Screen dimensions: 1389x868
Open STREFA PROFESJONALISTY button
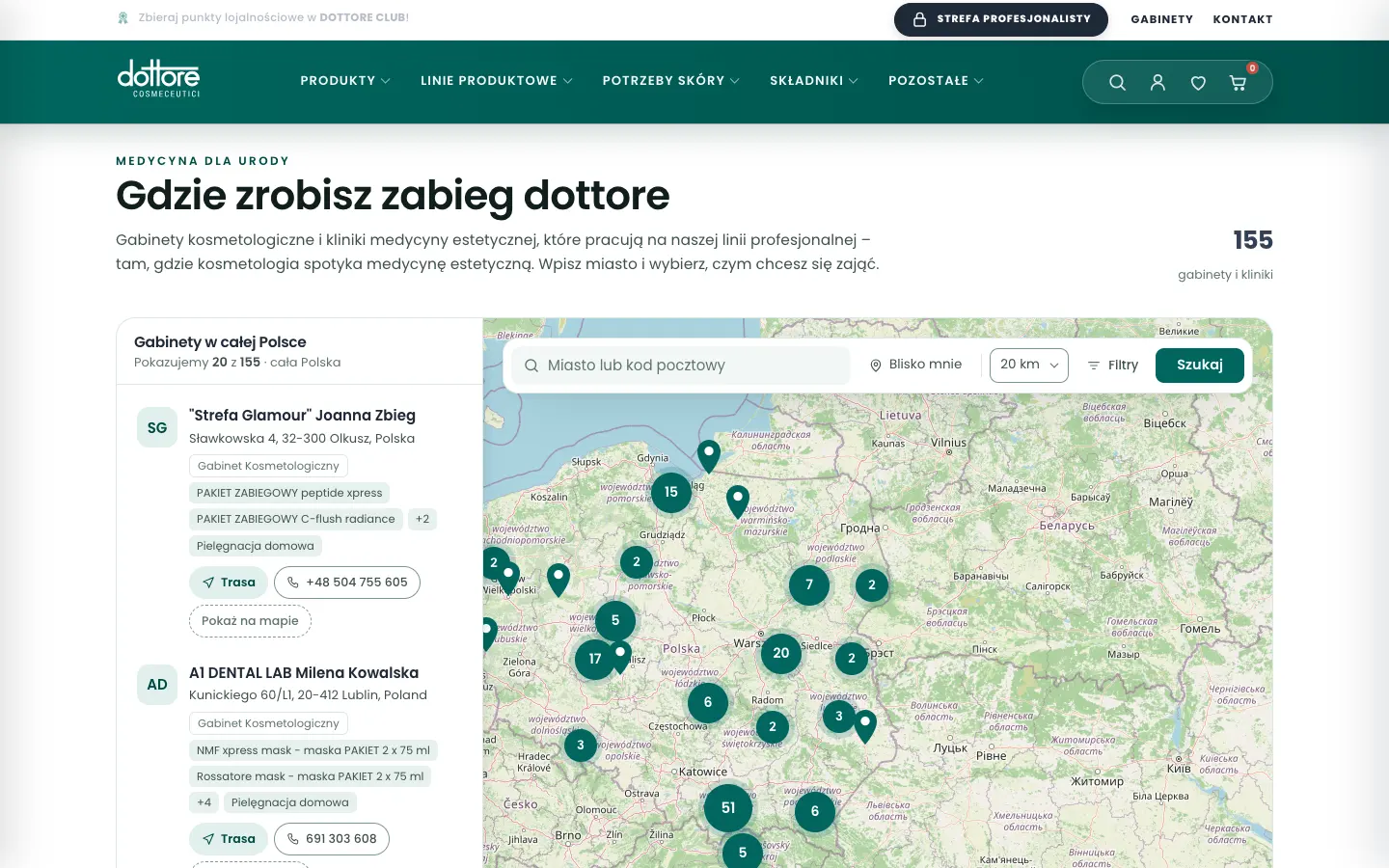[1001, 19]
